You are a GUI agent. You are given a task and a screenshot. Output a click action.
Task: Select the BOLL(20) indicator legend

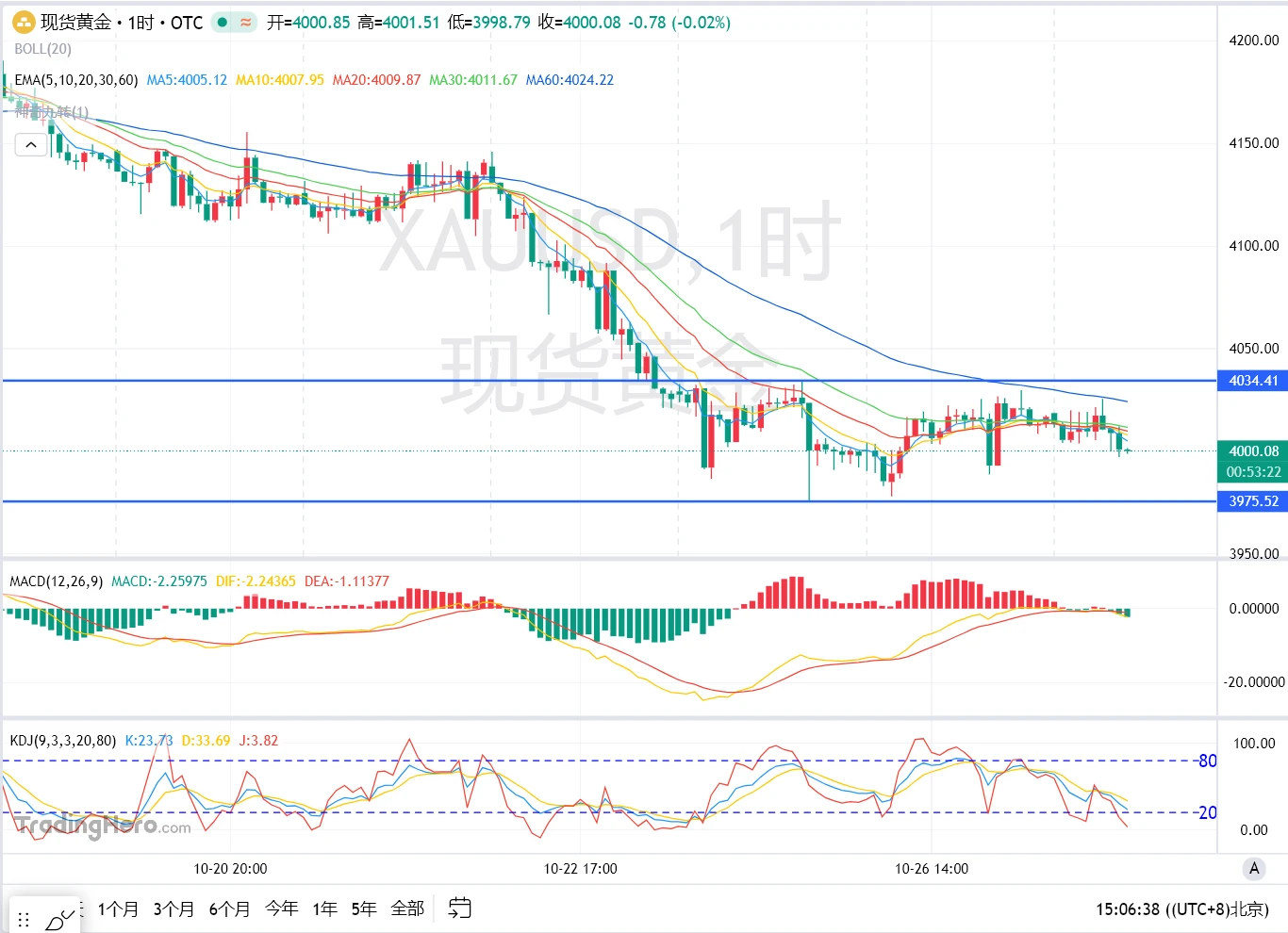coord(42,49)
